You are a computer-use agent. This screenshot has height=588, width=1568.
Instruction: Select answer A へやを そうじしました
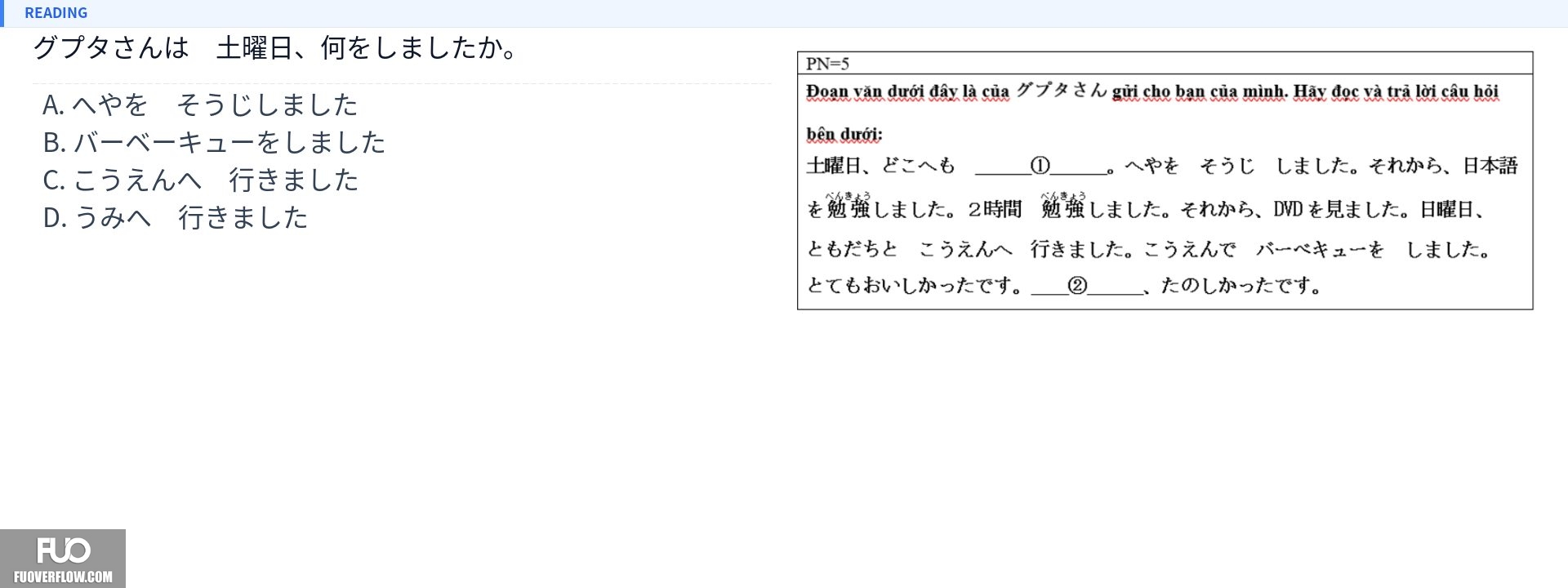[200, 105]
